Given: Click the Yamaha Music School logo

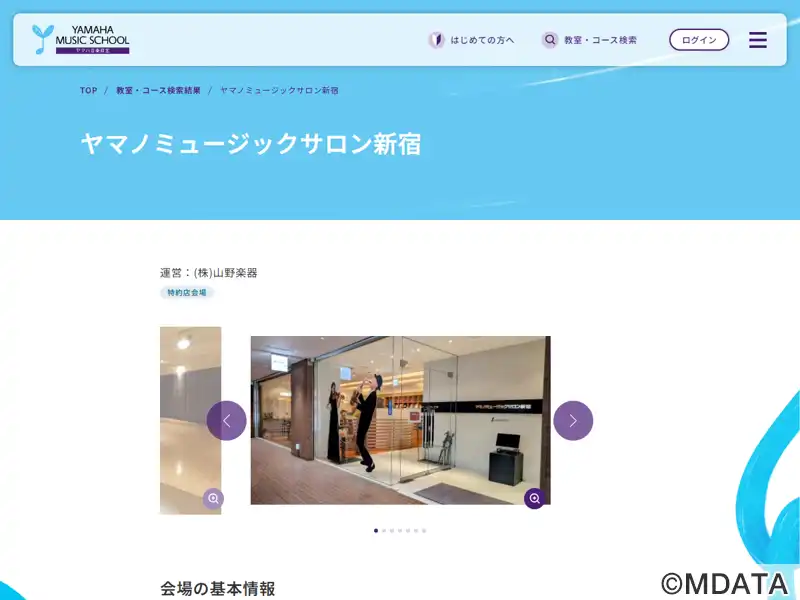Looking at the screenshot, I should coord(81,39).
